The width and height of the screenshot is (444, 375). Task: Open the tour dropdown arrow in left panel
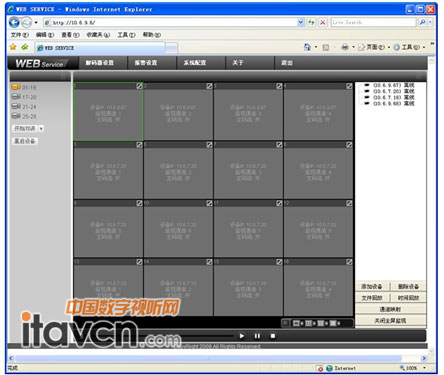[41, 129]
